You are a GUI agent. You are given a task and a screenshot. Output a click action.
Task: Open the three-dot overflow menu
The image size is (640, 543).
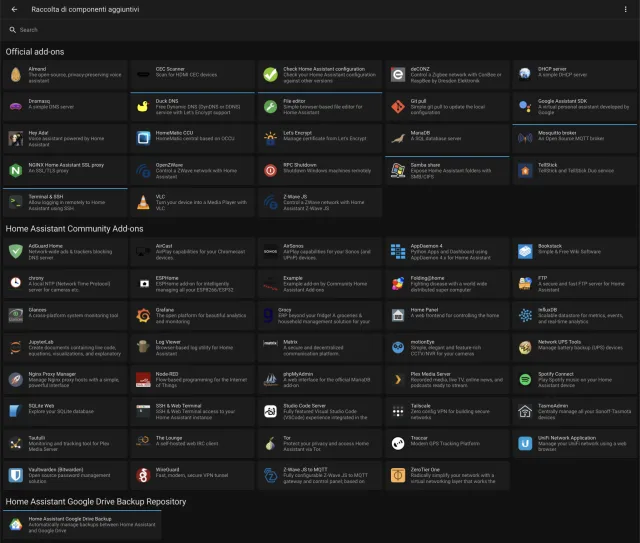tap(625, 9)
